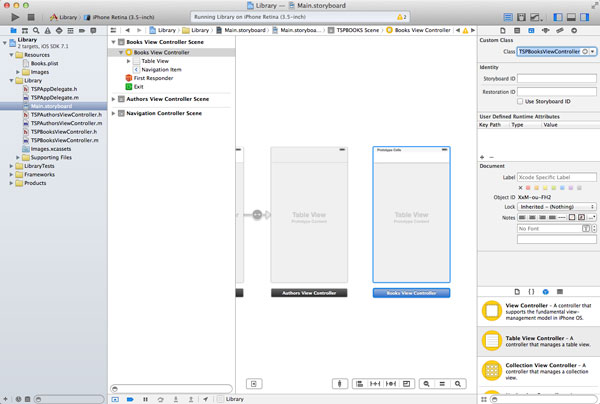Click the Books View Controller label bar
This screenshot has width=600, height=404.
411,293
